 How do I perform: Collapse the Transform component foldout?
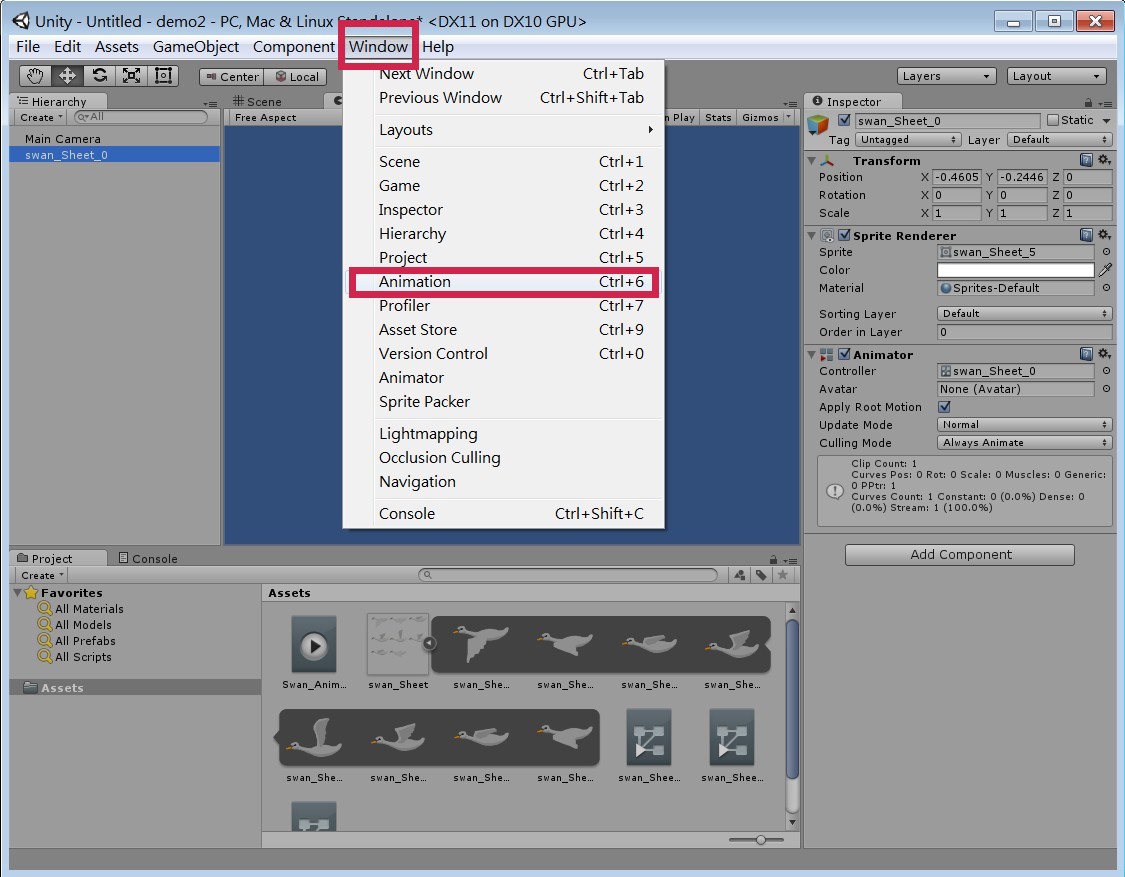click(811, 161)
